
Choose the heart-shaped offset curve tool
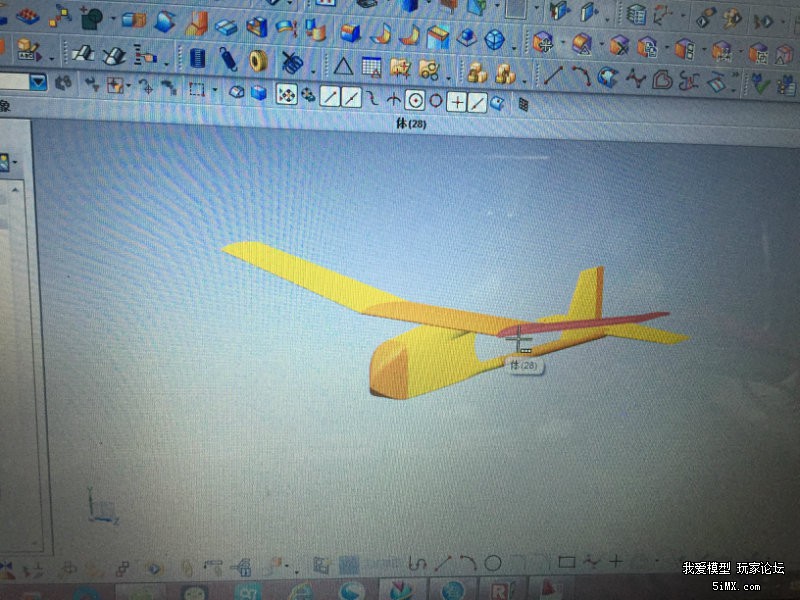662,80
